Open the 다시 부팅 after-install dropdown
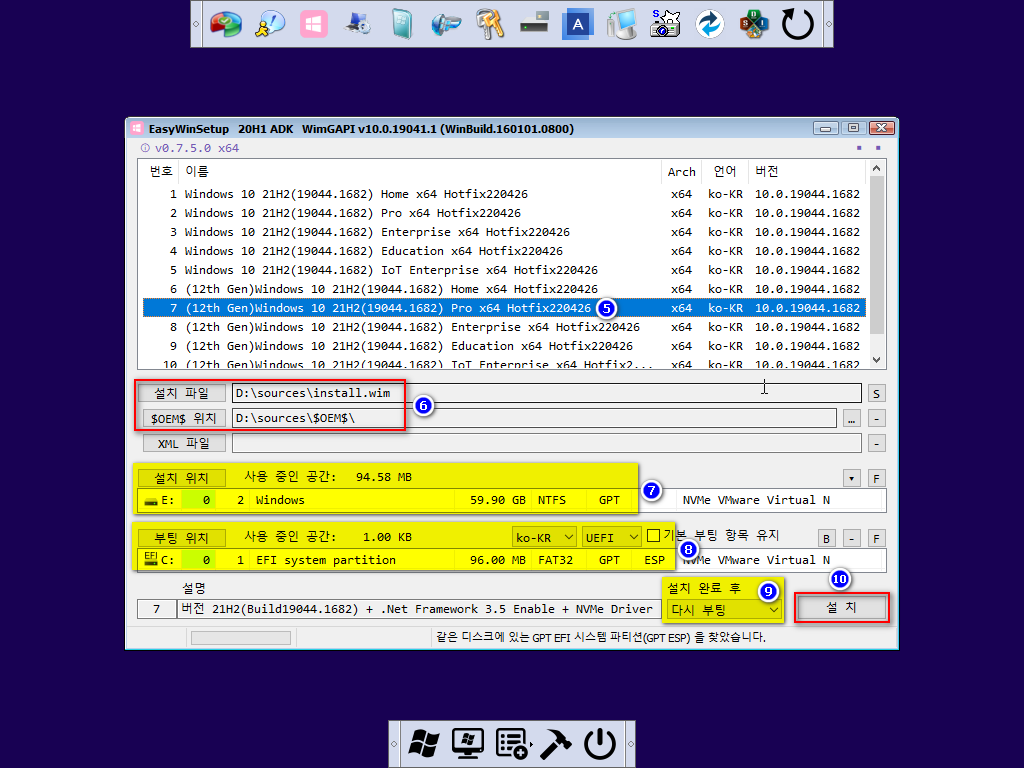The width and height of the screenshot is (1024, 768). (724, 609)
